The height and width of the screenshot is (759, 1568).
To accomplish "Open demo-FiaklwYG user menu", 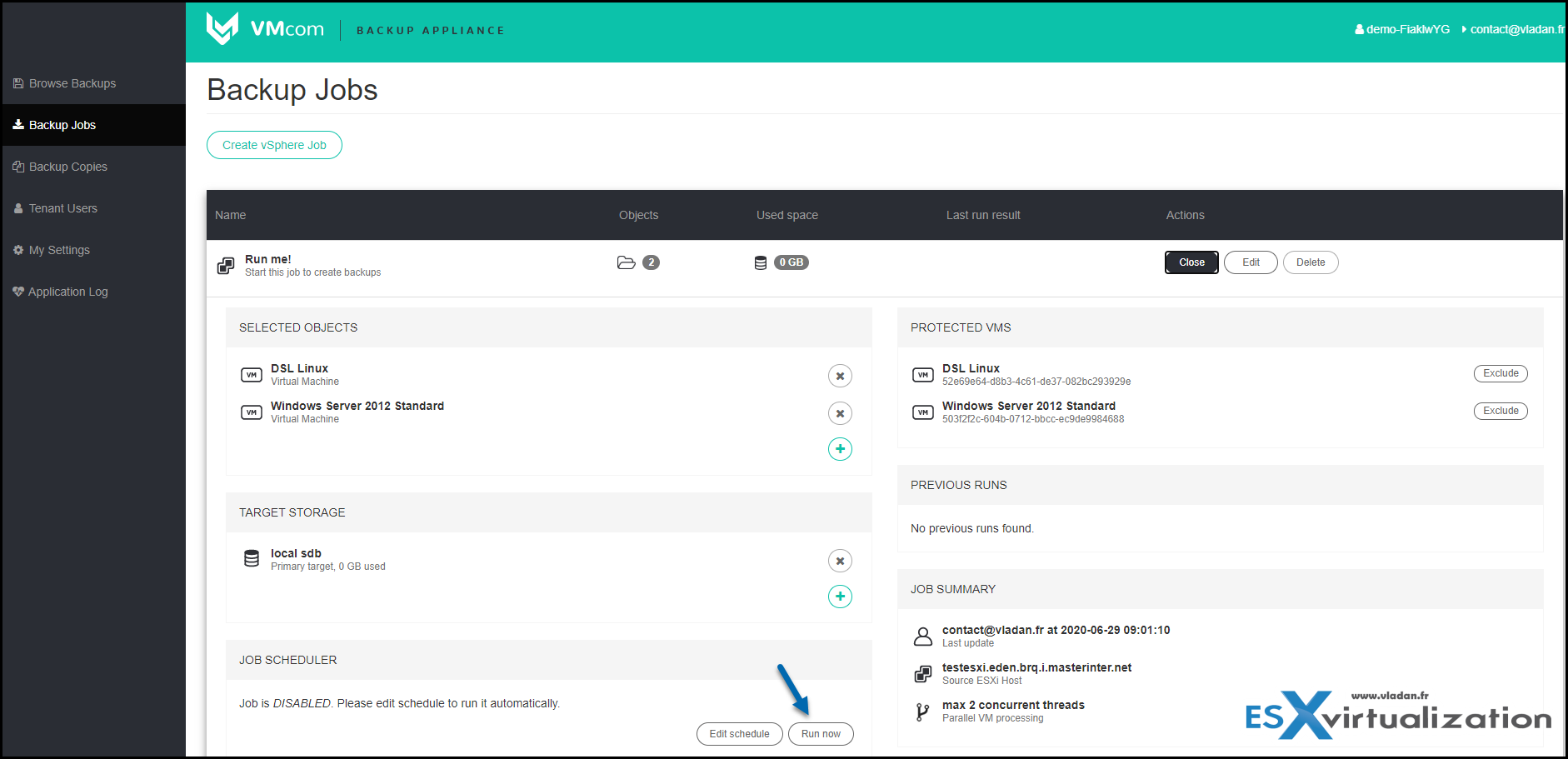I will 1402,29.
